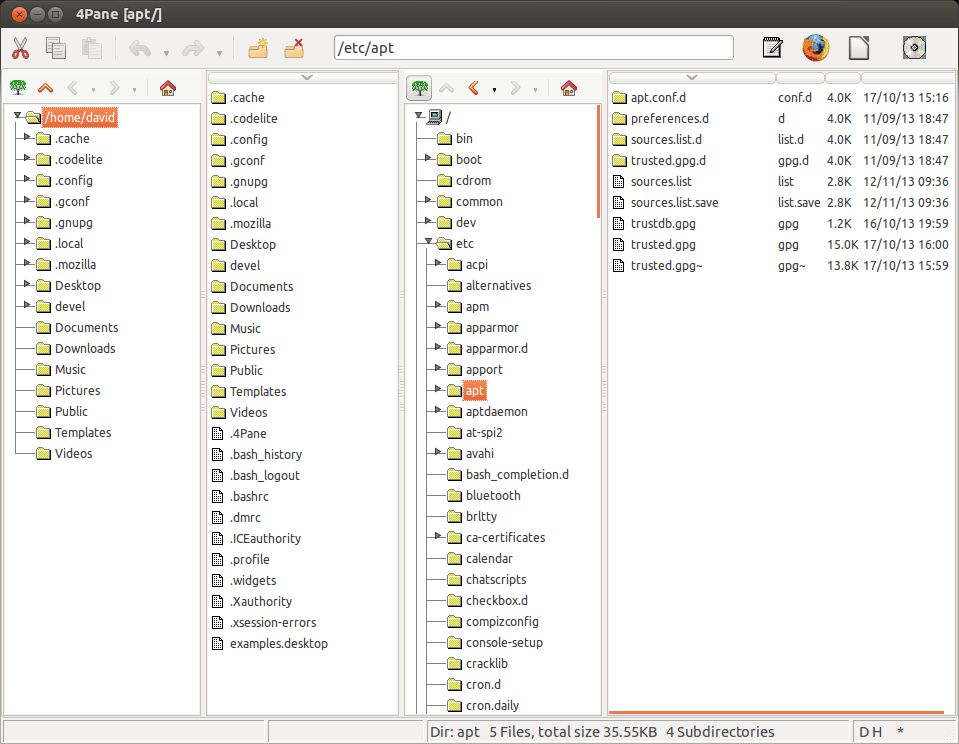This screenshot has width=959, height=744.
Task: Click the orange up-to-parent arrow icon
Action: click(x=44, y=88)
